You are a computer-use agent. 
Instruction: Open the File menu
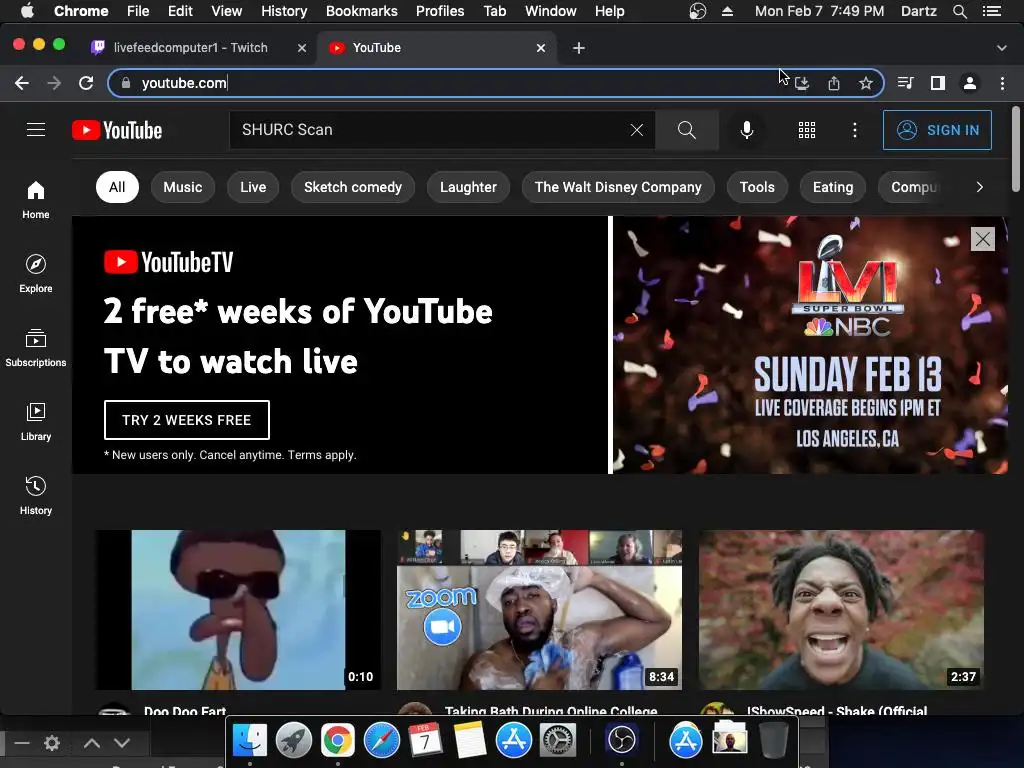tap(138, 11)
